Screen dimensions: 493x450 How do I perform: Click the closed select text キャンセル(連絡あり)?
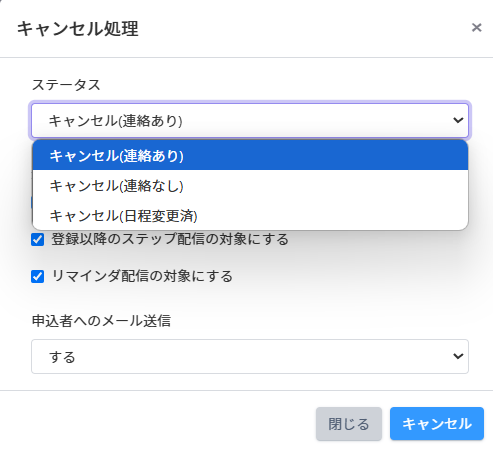tap(115, 121)
